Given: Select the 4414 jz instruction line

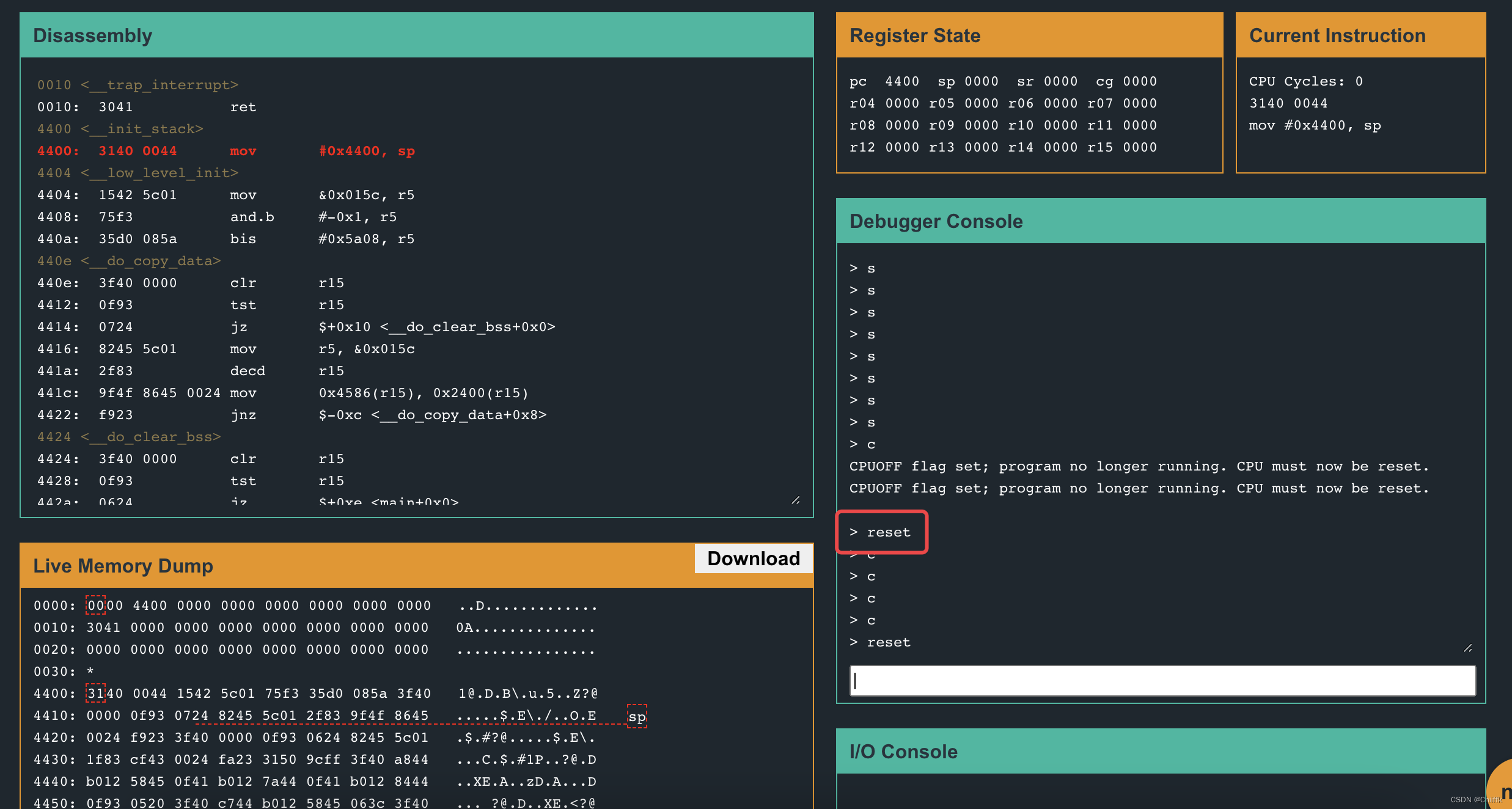Looking at the screenshot, I should (296, 327).
